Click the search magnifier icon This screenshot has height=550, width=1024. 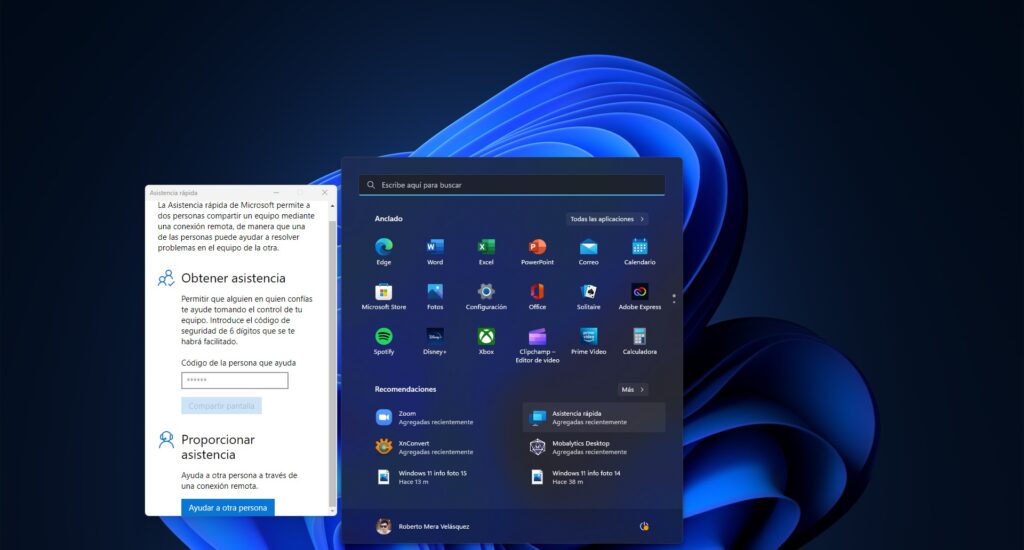point(371,185)
